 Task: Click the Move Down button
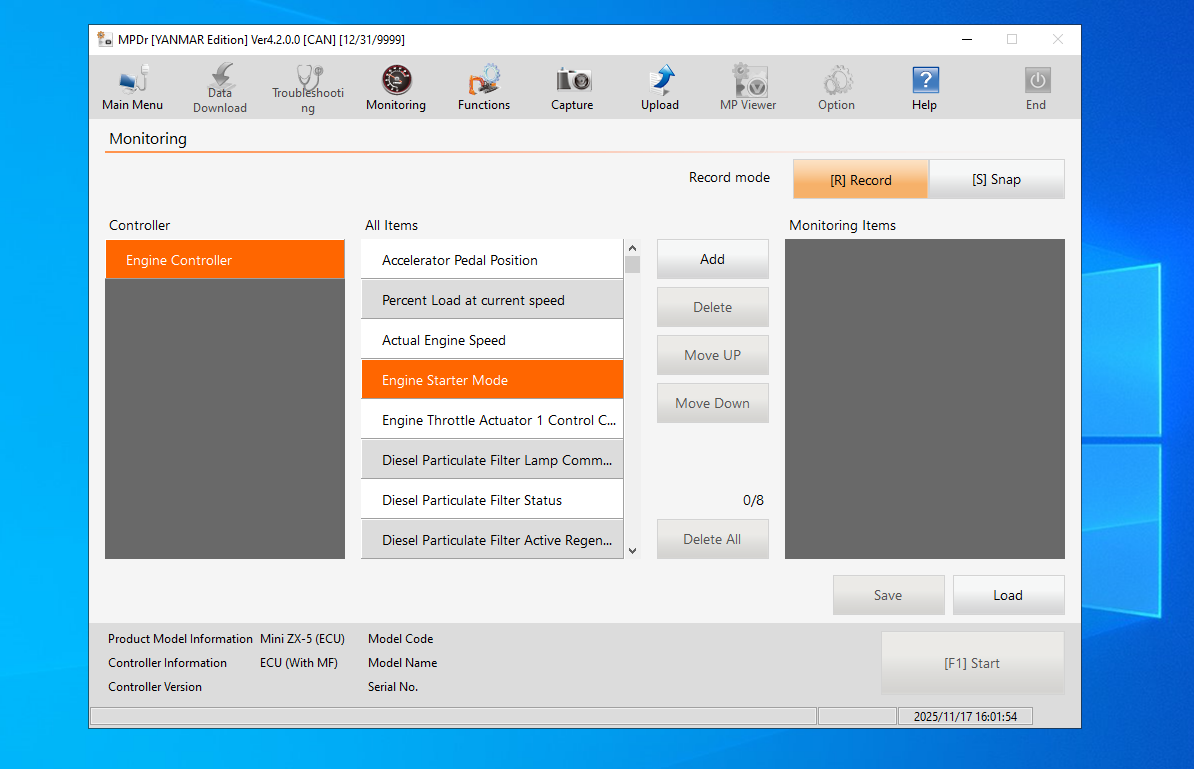click(x=712, y=403)
